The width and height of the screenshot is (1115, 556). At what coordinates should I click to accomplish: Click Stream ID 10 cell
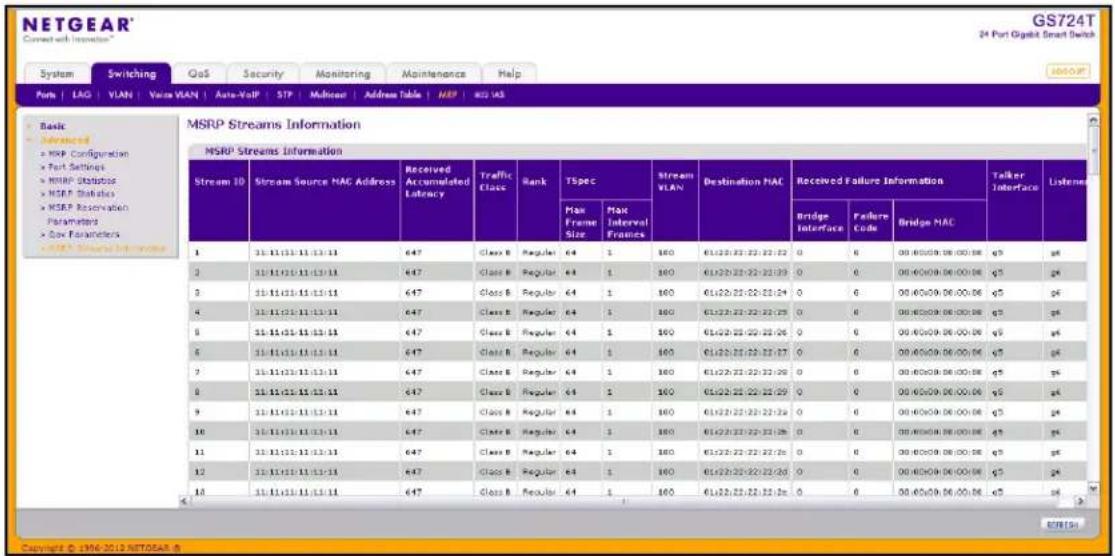219,431
